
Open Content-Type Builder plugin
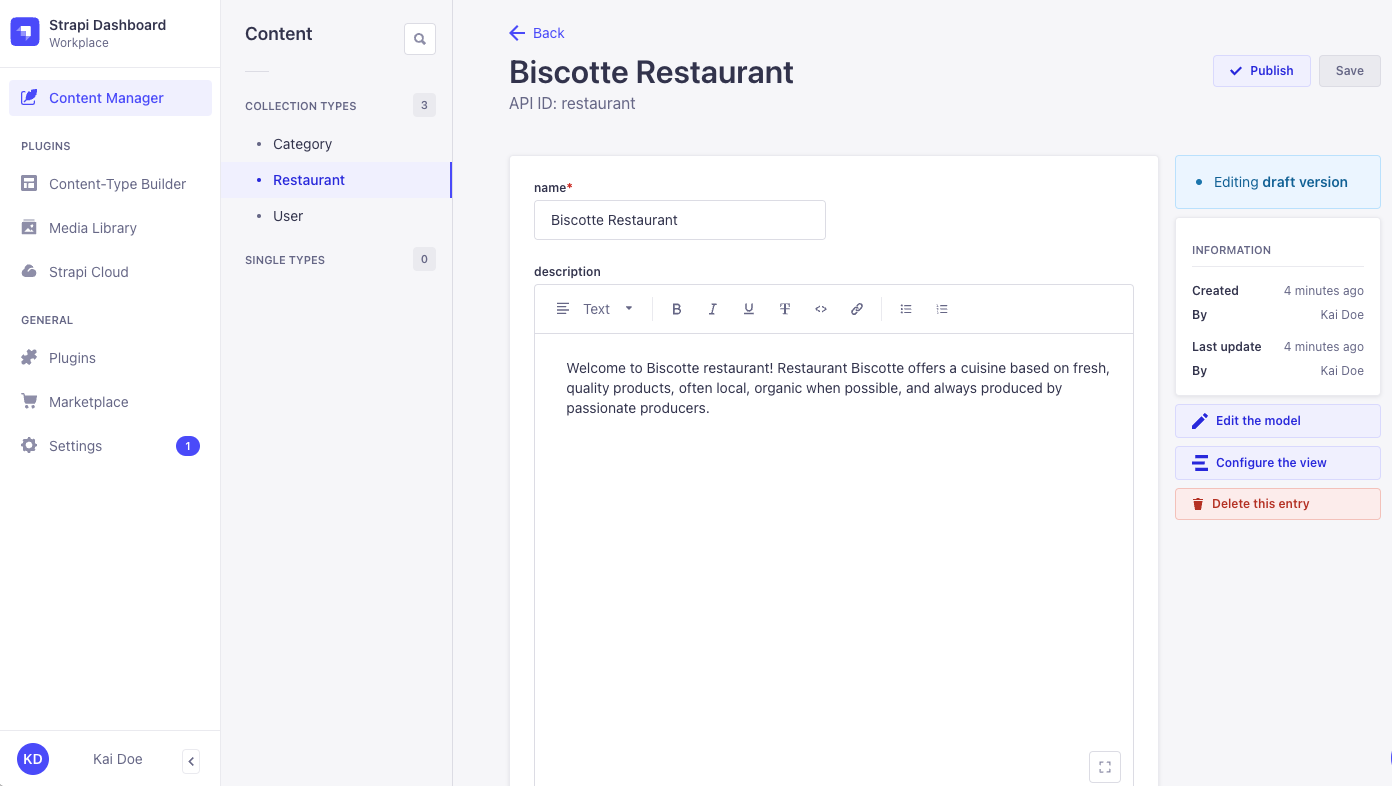coord(117,184)
